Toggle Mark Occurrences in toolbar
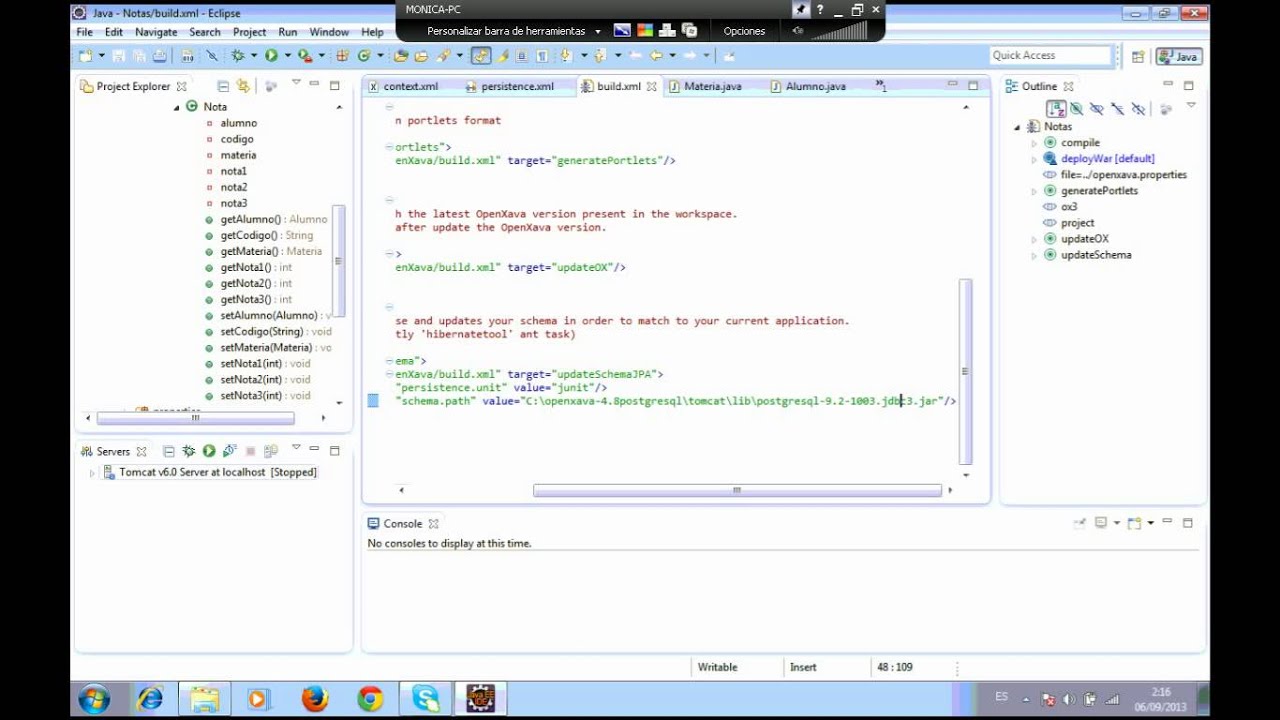This screenshot has width=1280, height=720. coord(502,56)
